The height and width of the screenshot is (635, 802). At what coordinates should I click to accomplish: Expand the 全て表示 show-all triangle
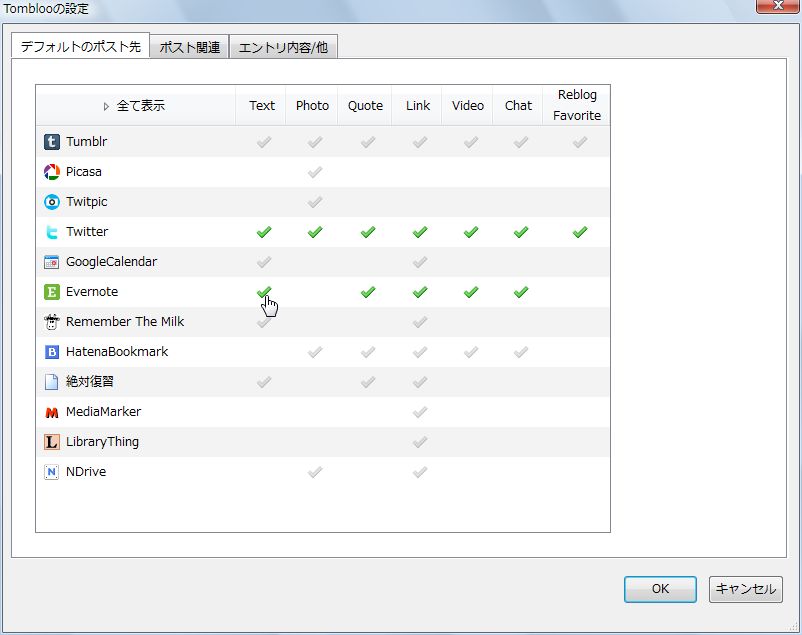106,106
